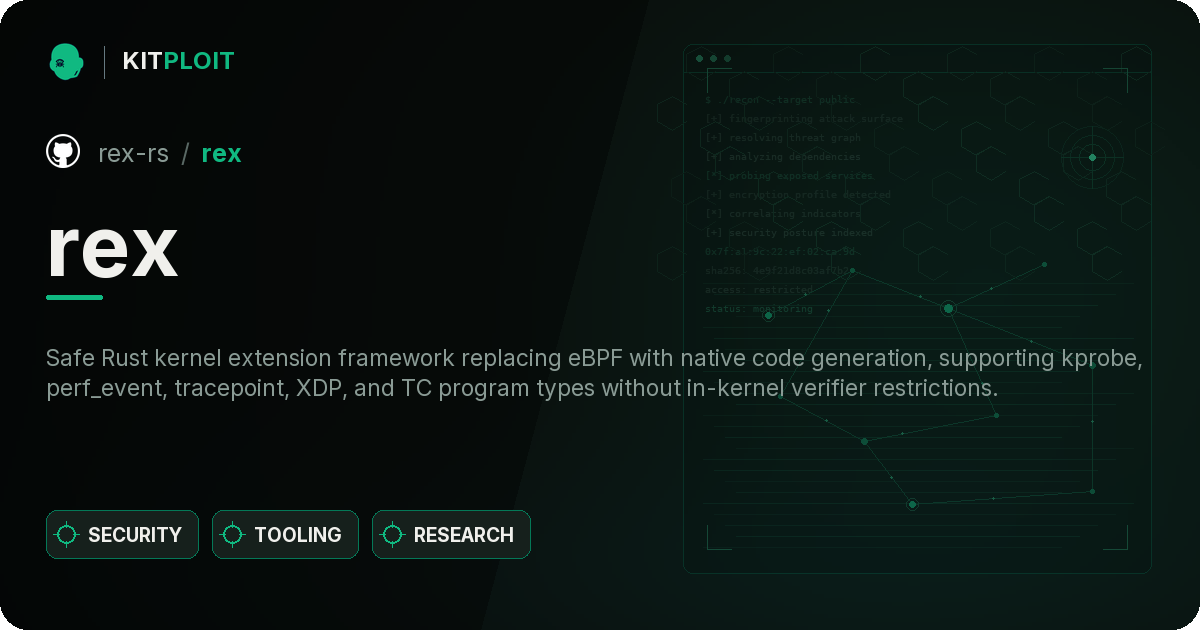
Task: Click the terminal line 'resolving threat graph'
Action: pyautogui.click(x=783, y=138)
